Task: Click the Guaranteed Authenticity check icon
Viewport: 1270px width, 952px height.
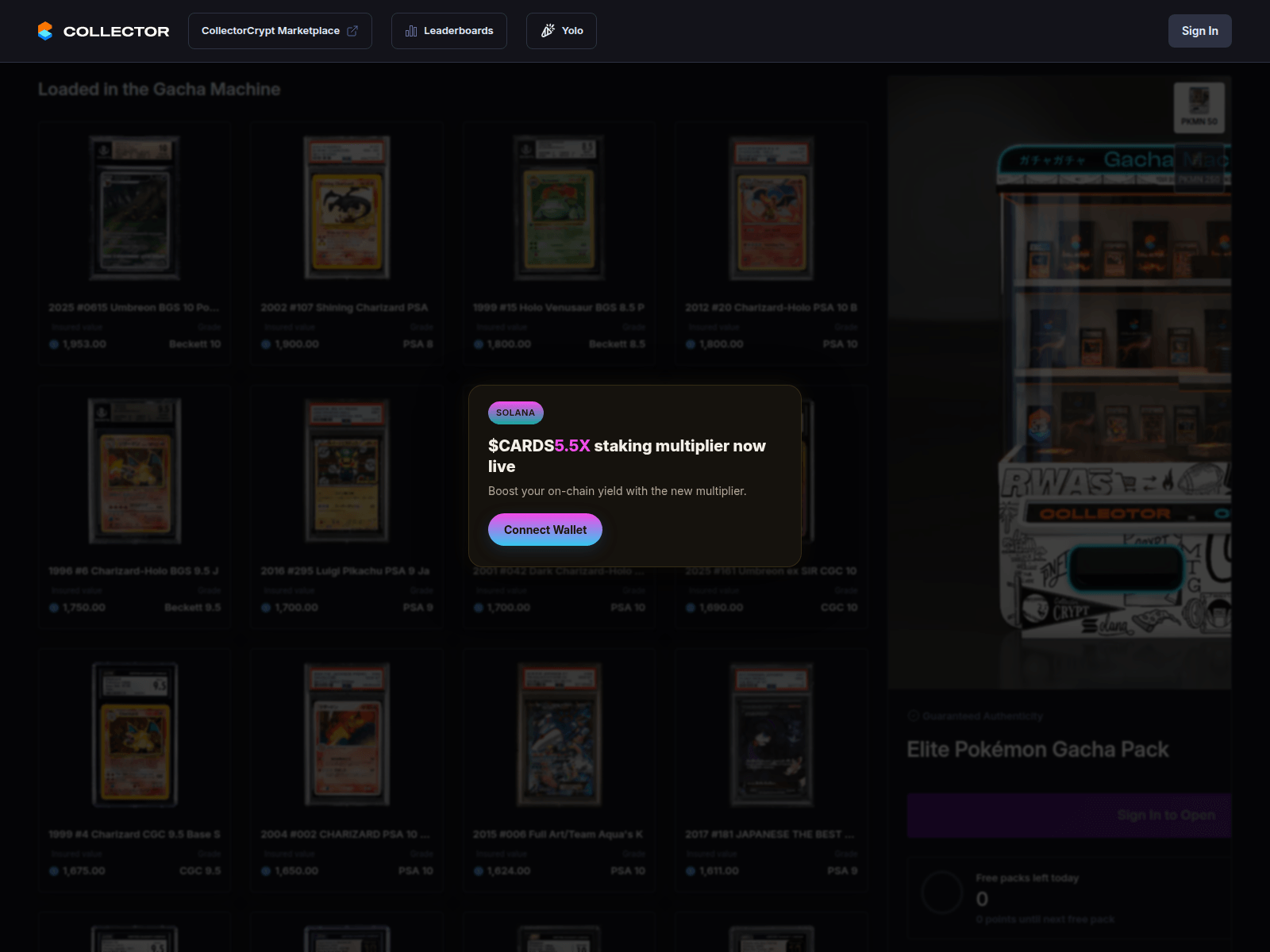Action: point(912,715)
